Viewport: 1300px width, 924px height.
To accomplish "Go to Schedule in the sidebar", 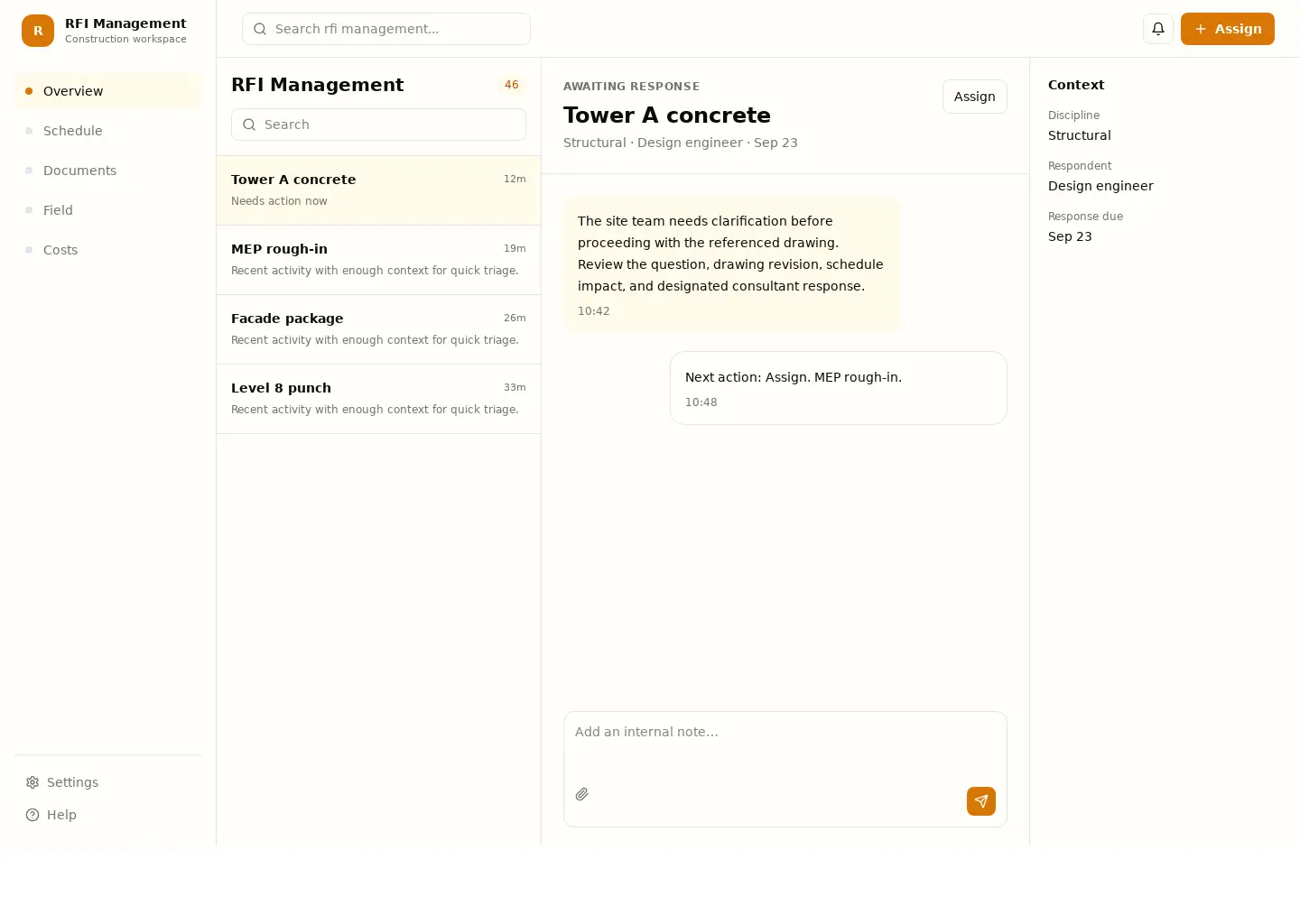I will point(108,131).
